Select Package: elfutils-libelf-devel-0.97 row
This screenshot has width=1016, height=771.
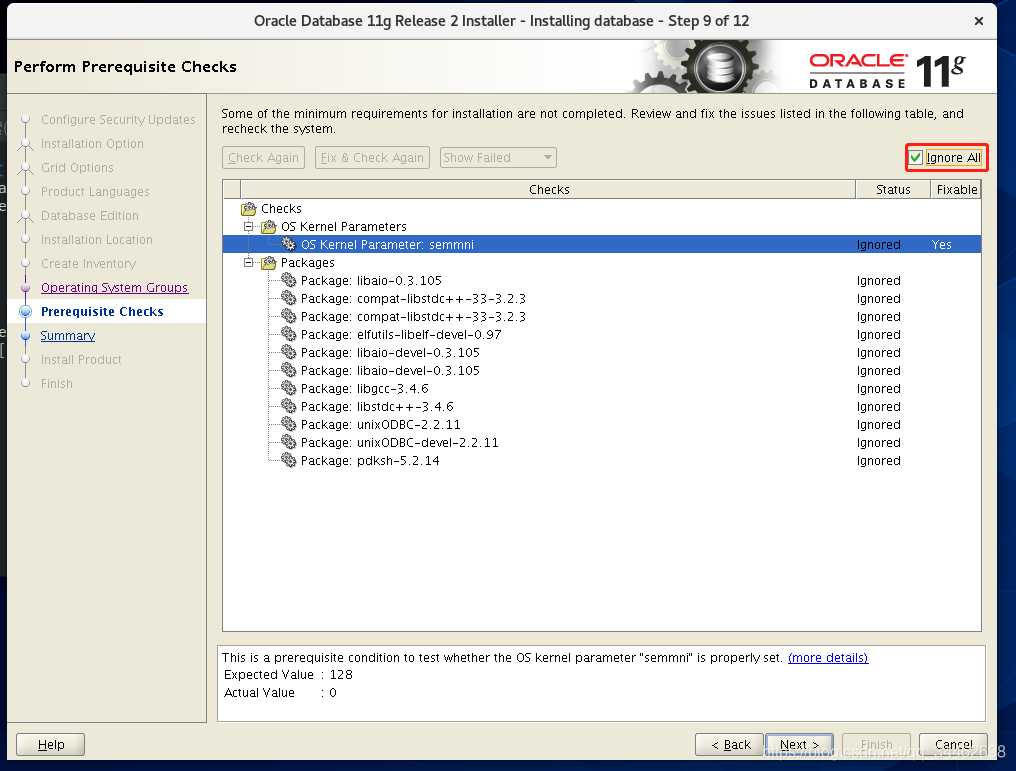click(602, 334)
